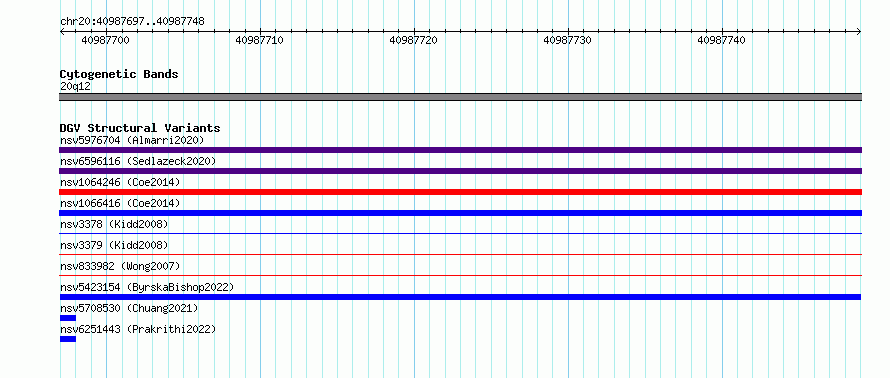Select the short blue nsv5708530 bar
Image resolution: width=890 pixels, height=378 pixels.
pos(68,318)
